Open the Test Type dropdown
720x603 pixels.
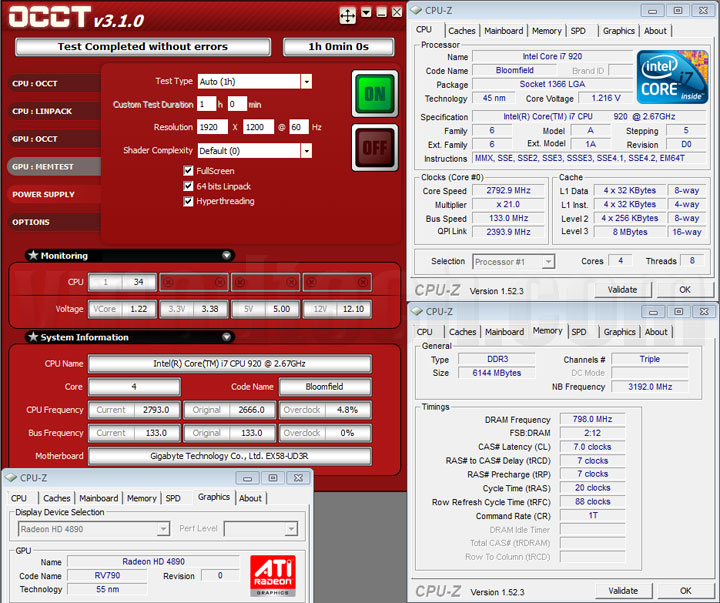tap(306, 82)
